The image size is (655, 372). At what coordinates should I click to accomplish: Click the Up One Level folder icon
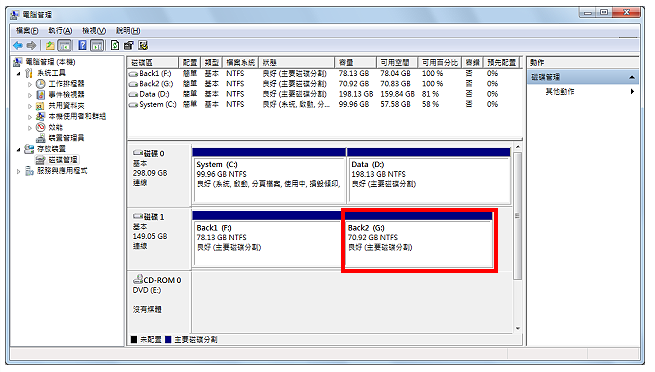pyautogui.click(x=50, y=46)
